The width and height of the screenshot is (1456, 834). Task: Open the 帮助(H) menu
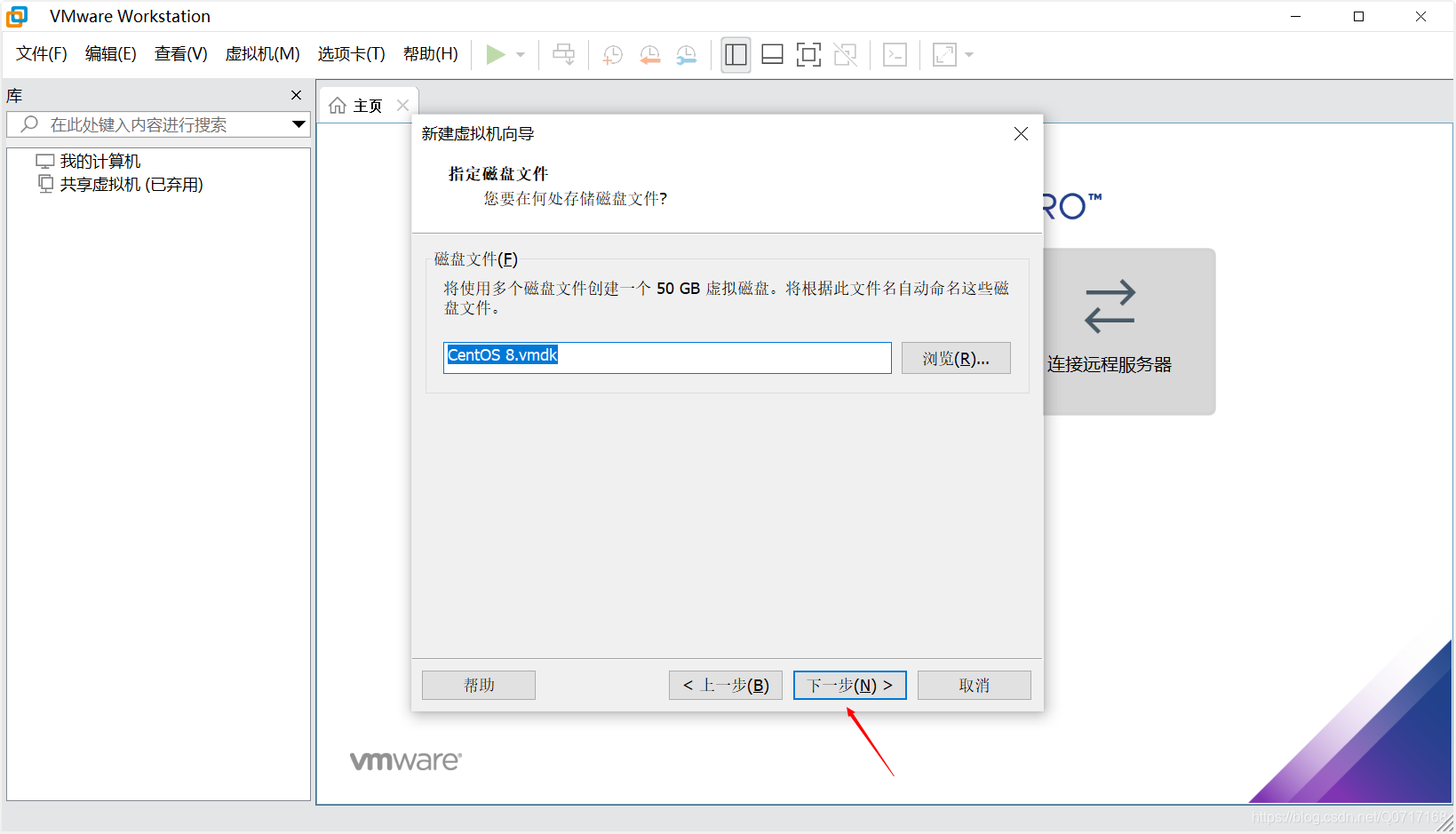431,54
